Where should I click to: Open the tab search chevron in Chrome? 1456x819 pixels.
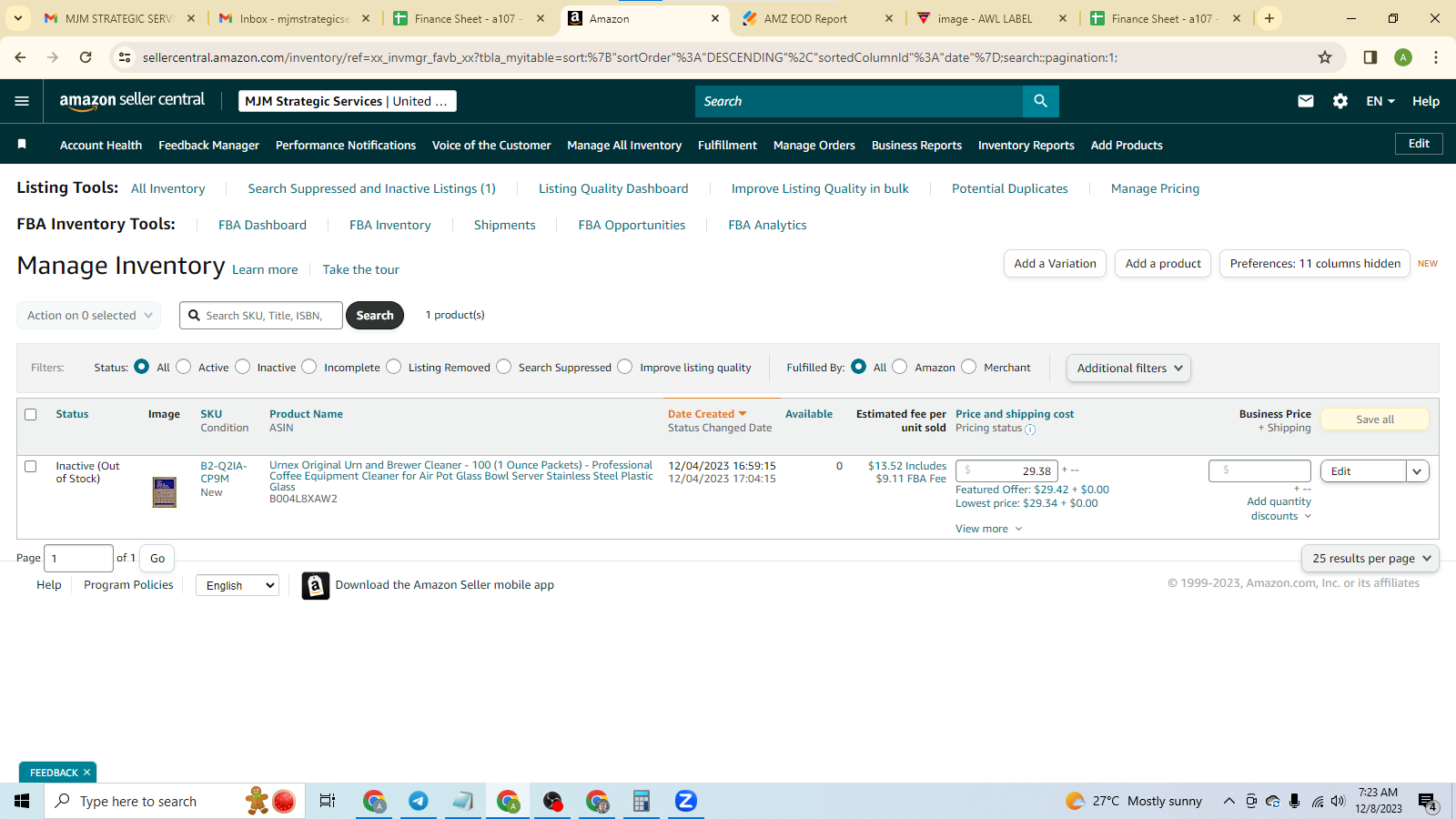(x=18, y=18)
